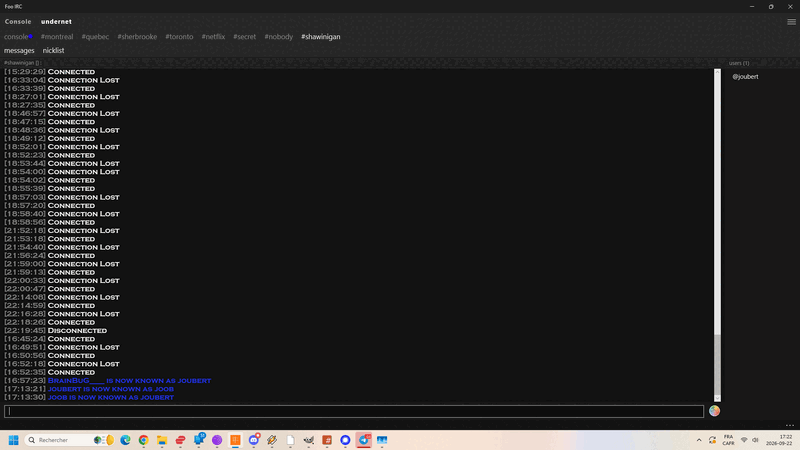800x450 pixels.
Task: Click the search highlight icon inside the search box
Action: 104,440
